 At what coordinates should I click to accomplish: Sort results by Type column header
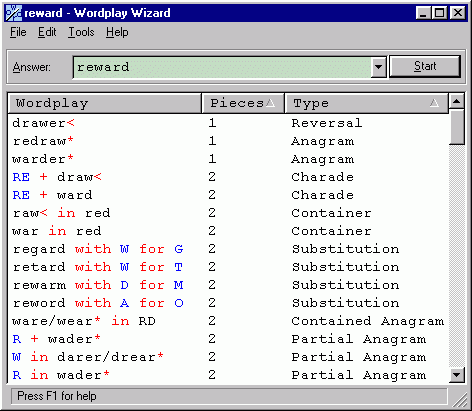pyautogui.click(x=366, y=103)
